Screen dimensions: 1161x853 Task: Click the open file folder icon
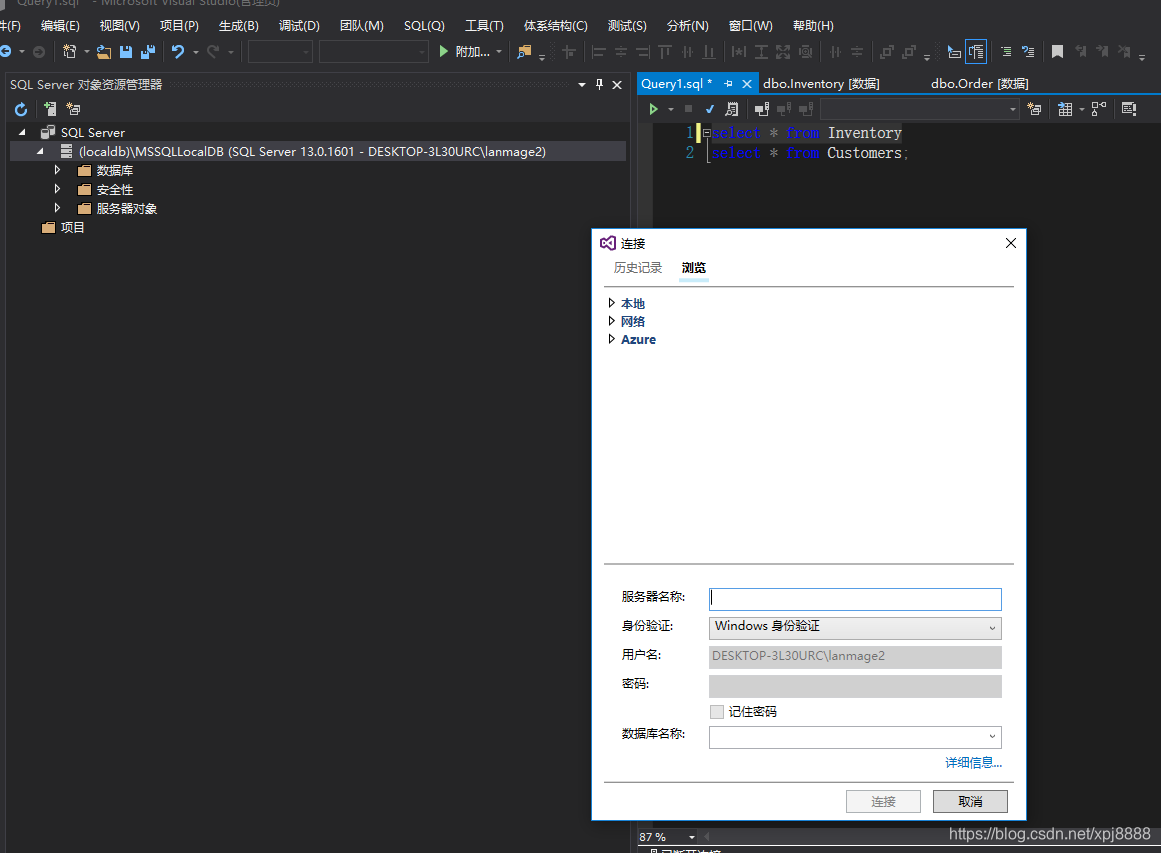(104, 52)
